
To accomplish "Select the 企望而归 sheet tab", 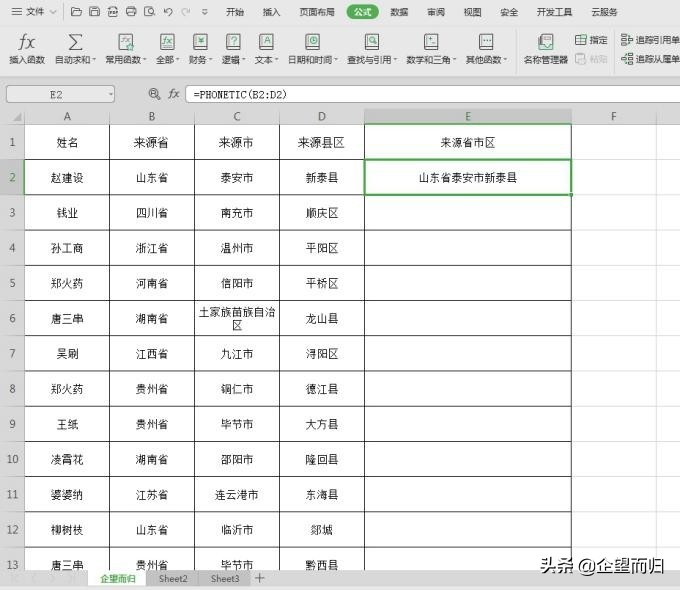I will [118, 579].
